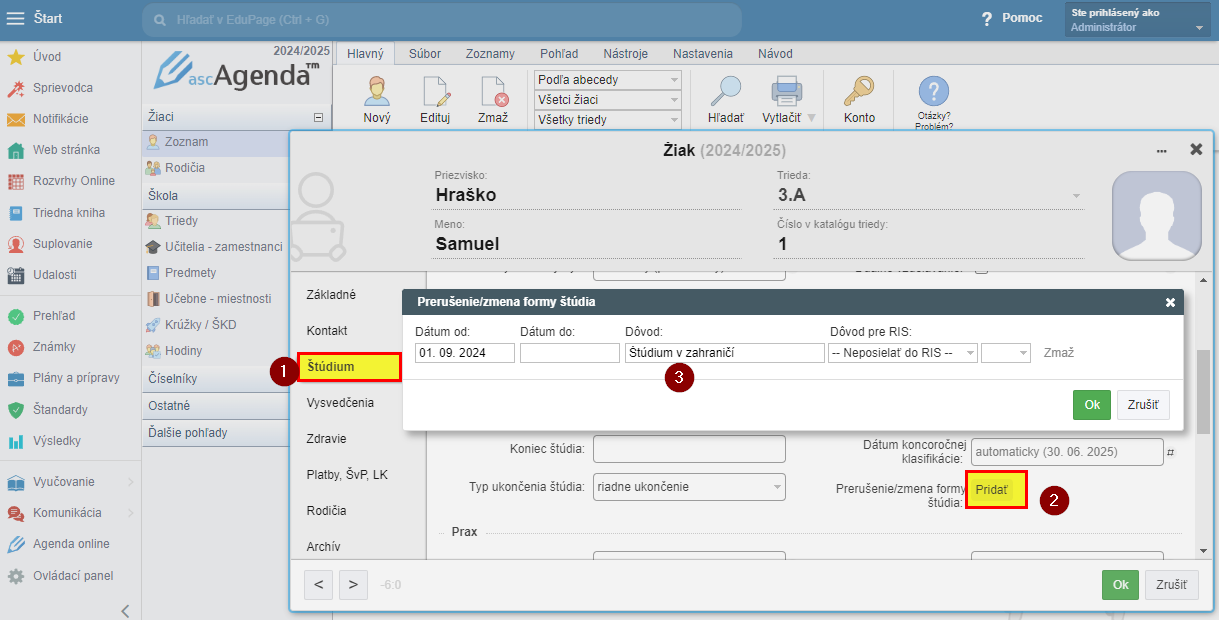Switch to the Nastavenia ribbon tab
1219x620 pixels.
(x=703, y=54)
